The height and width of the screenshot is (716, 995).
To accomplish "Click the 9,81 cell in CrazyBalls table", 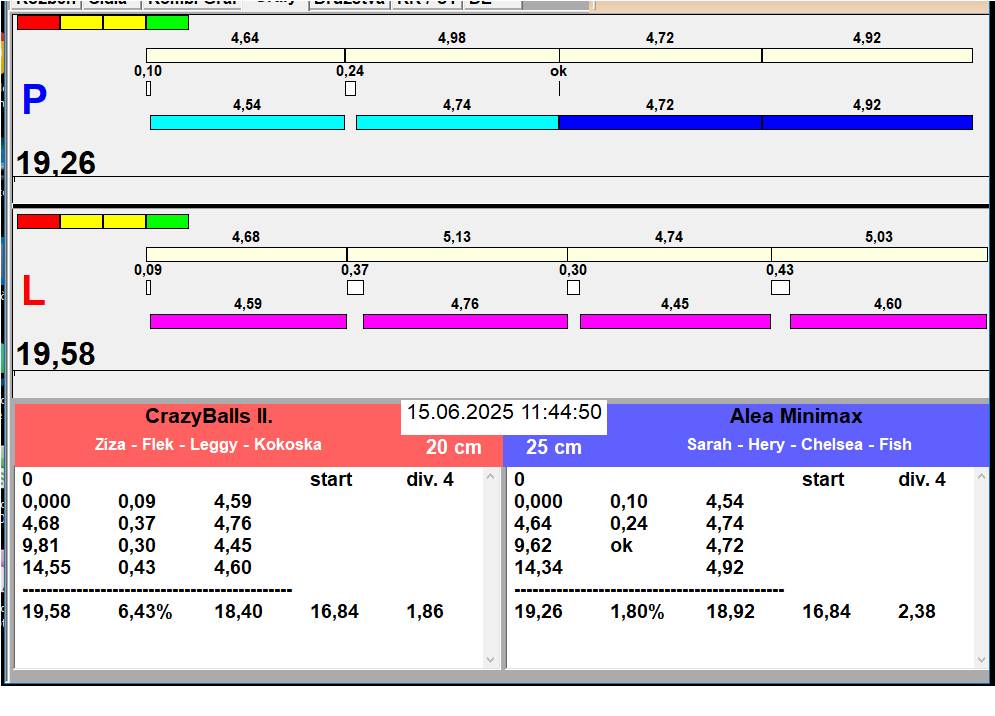I will click(41, 545).
